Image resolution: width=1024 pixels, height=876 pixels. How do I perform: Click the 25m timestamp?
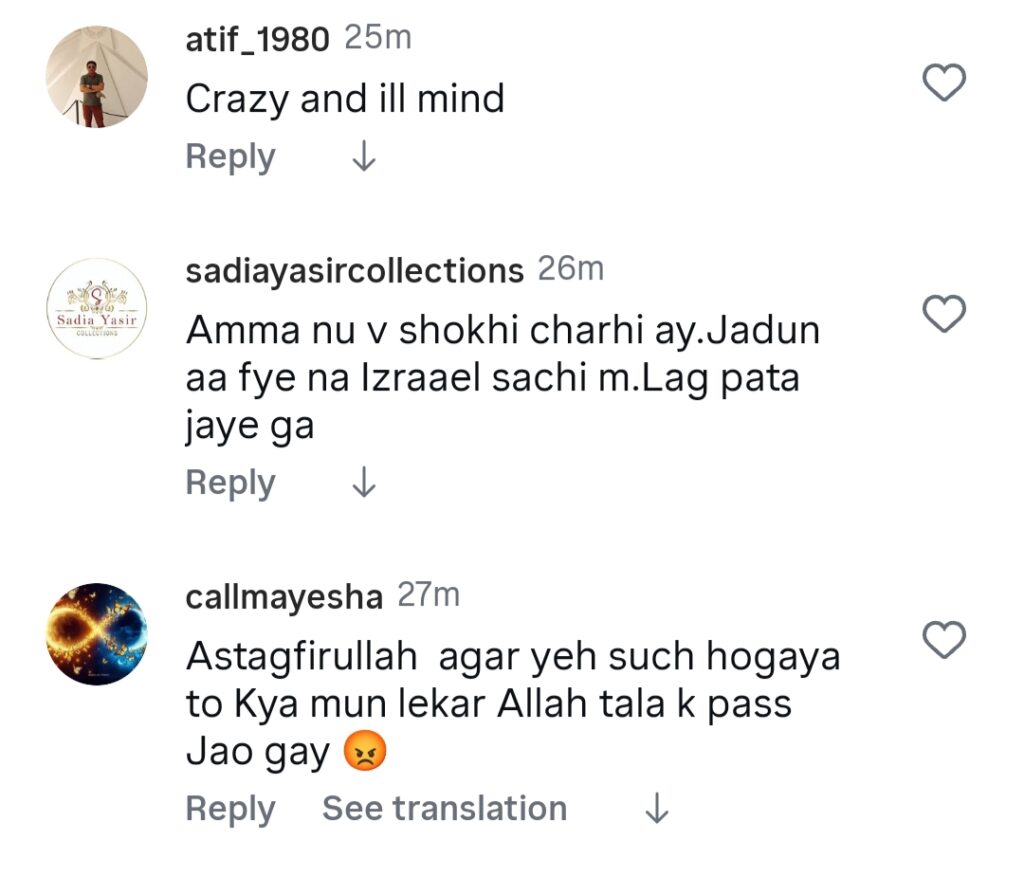click(378, 39)
